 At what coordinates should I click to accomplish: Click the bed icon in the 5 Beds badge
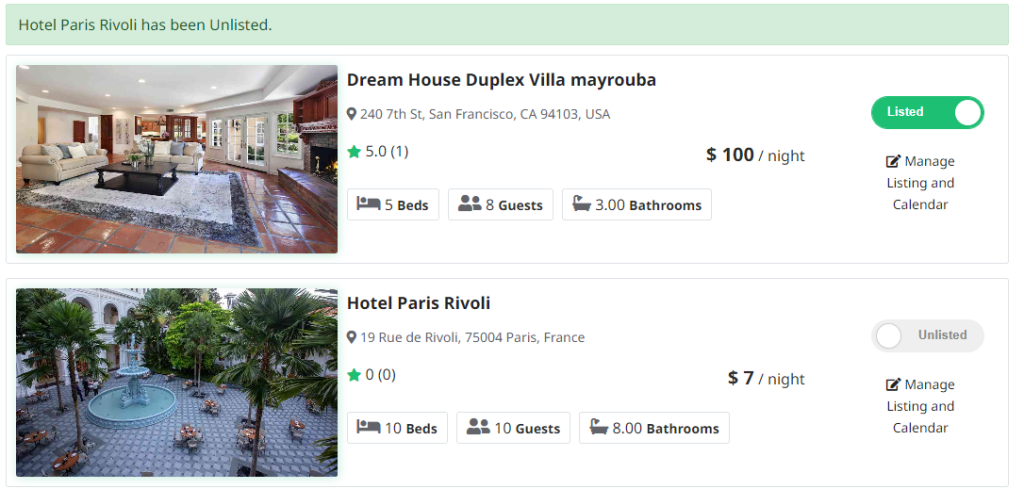pos(369,204)
